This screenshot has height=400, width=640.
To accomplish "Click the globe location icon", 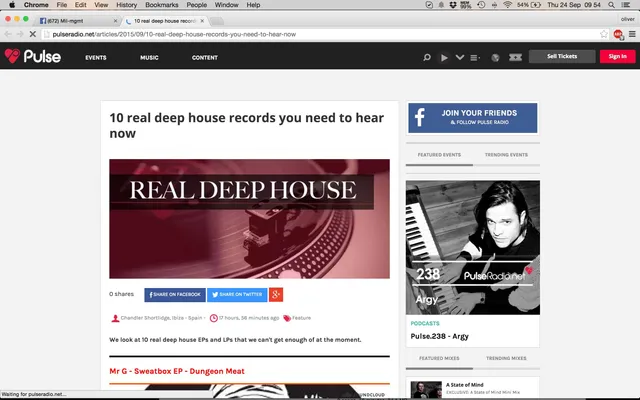I will [495, 58].
